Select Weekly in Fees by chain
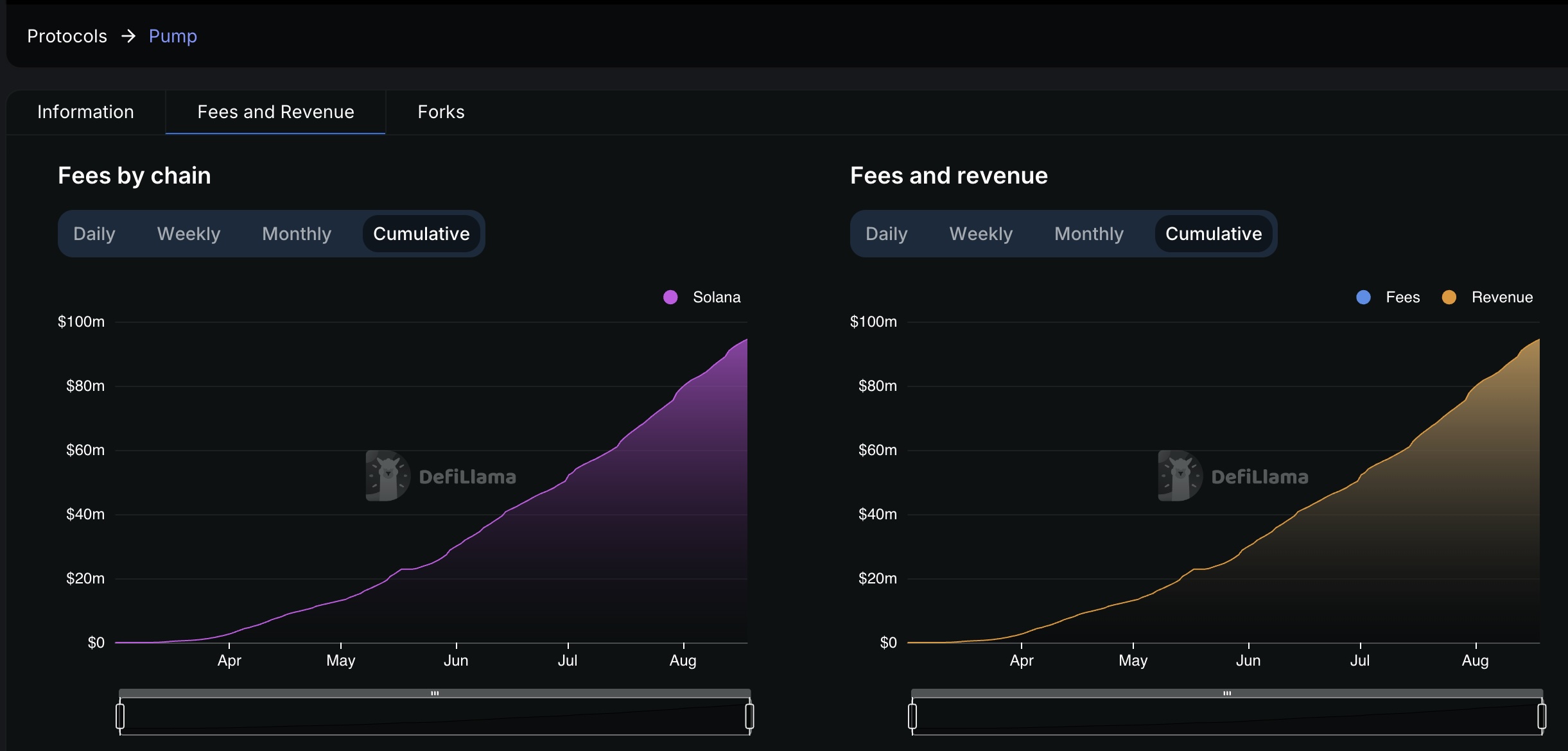 pos(189,234)
